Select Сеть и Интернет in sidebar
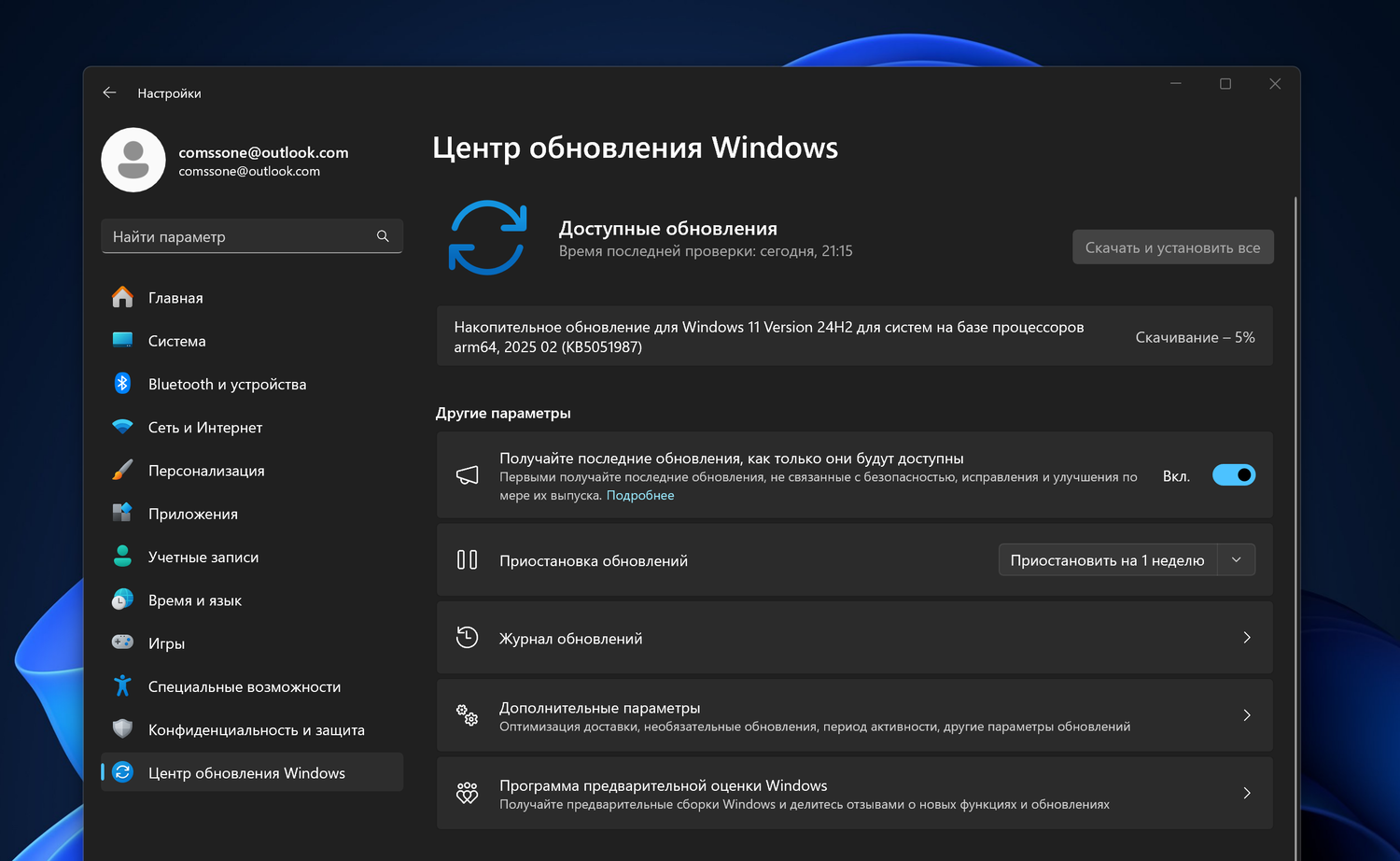This screenshot has height=861, width=1400. (252, 427)
